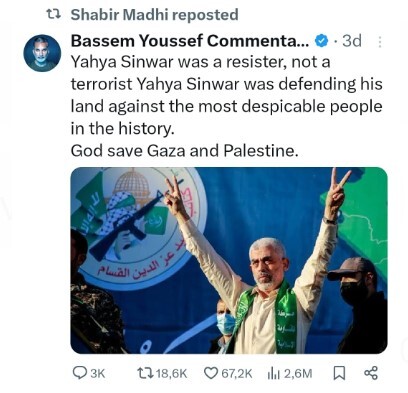
Task: Click the 3K replies count
Action: [x=98, y=374]
